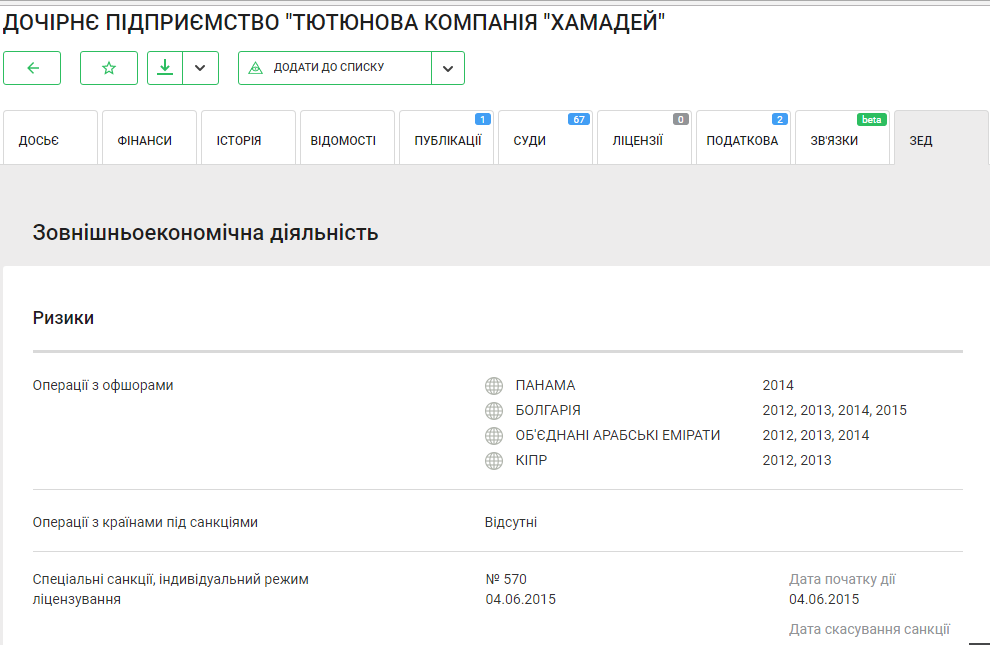Click globe icon beside ОБ'ЄДНАНІ АРАБСЬКІ ЕМІРАТИ
990x645 pixels.
(x=493, y=436)
